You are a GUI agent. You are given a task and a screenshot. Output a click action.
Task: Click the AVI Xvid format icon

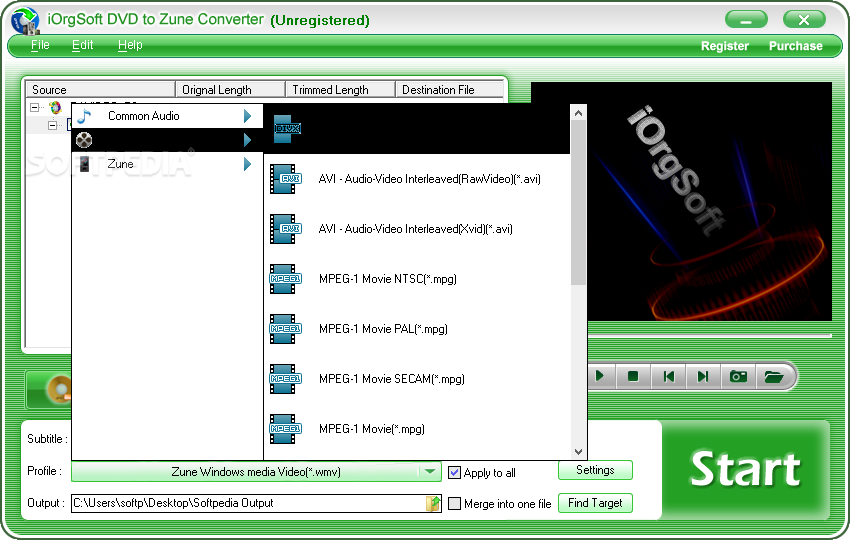pyautogui.click(x=286, y=229)
